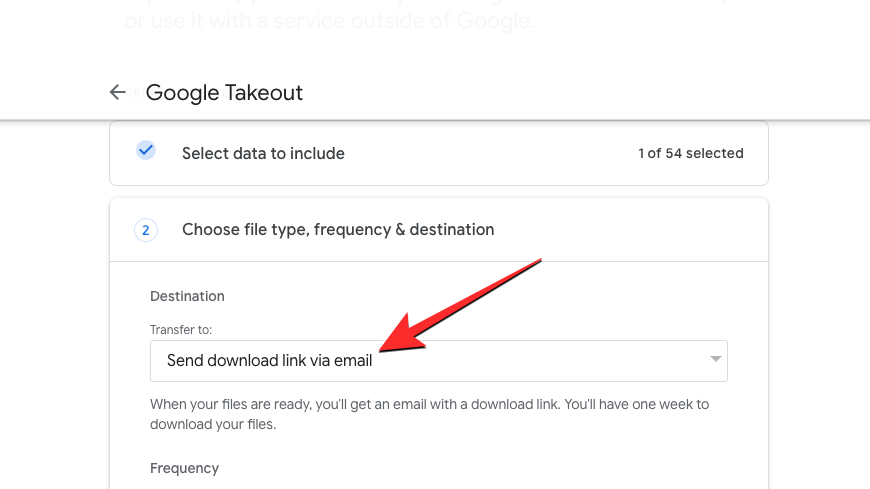Click the blue checkmark step icon
870x489 pixels.
pos(146,150)
